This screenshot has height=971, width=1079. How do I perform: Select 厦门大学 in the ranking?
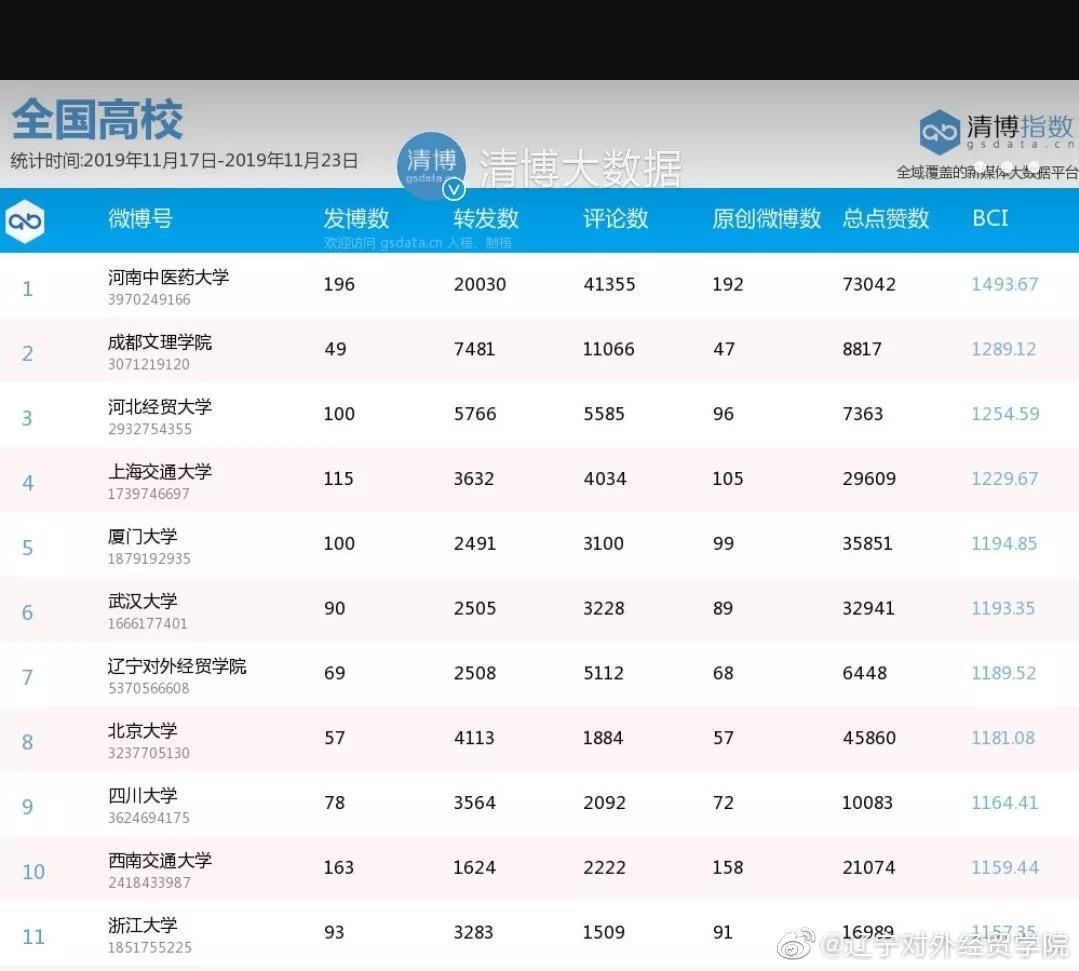(142, 536)
